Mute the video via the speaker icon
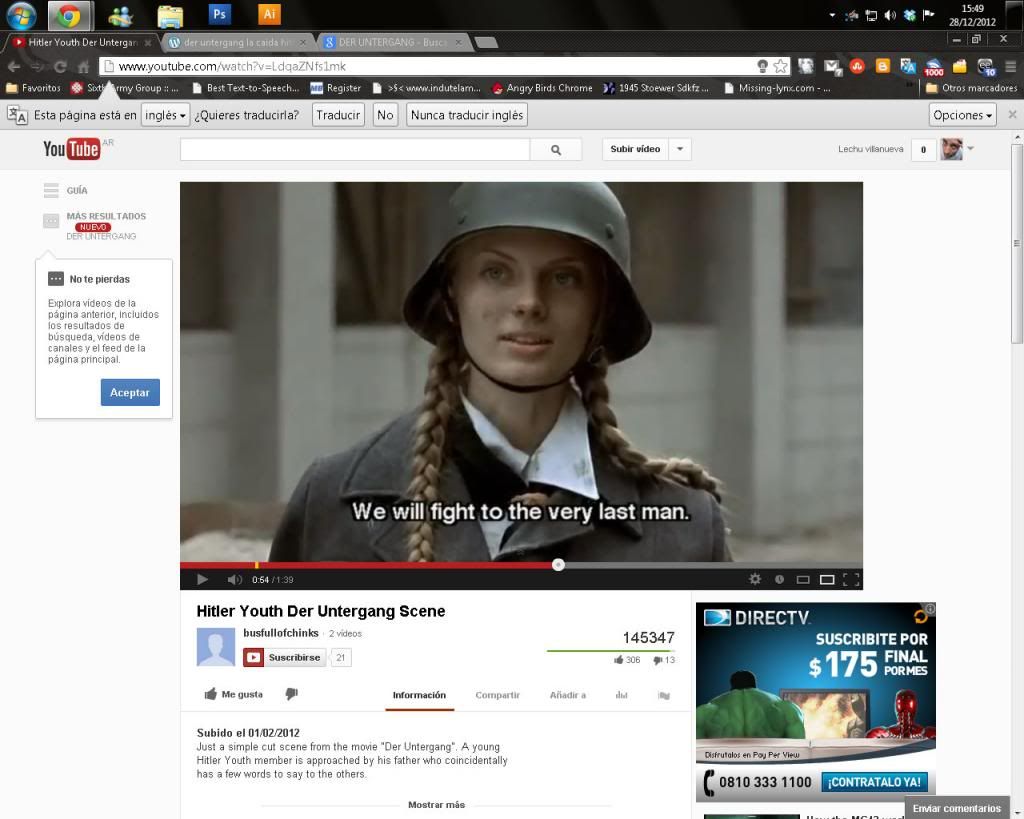Screen dimensions: 1024x819 click(x=234, y=579)
